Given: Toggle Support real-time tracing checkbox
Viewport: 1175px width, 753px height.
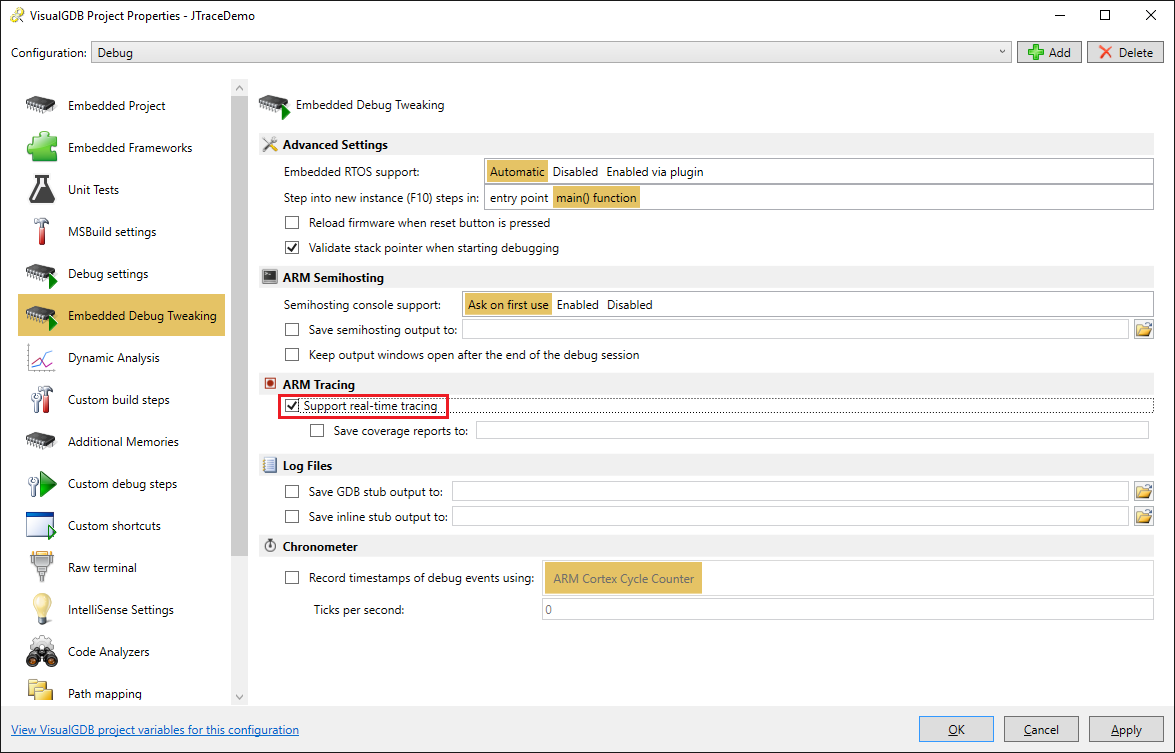Looking at the screenshot, I should (292, 406).
